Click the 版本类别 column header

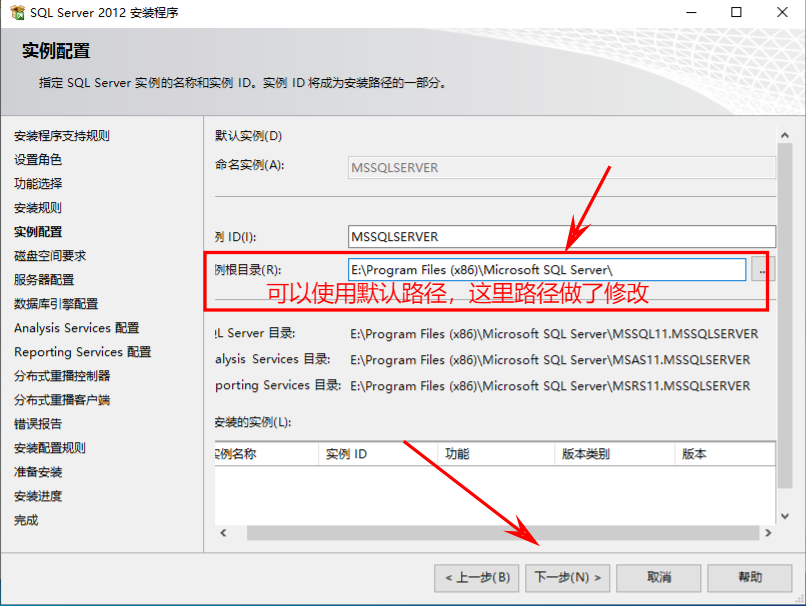click(614, 454)
